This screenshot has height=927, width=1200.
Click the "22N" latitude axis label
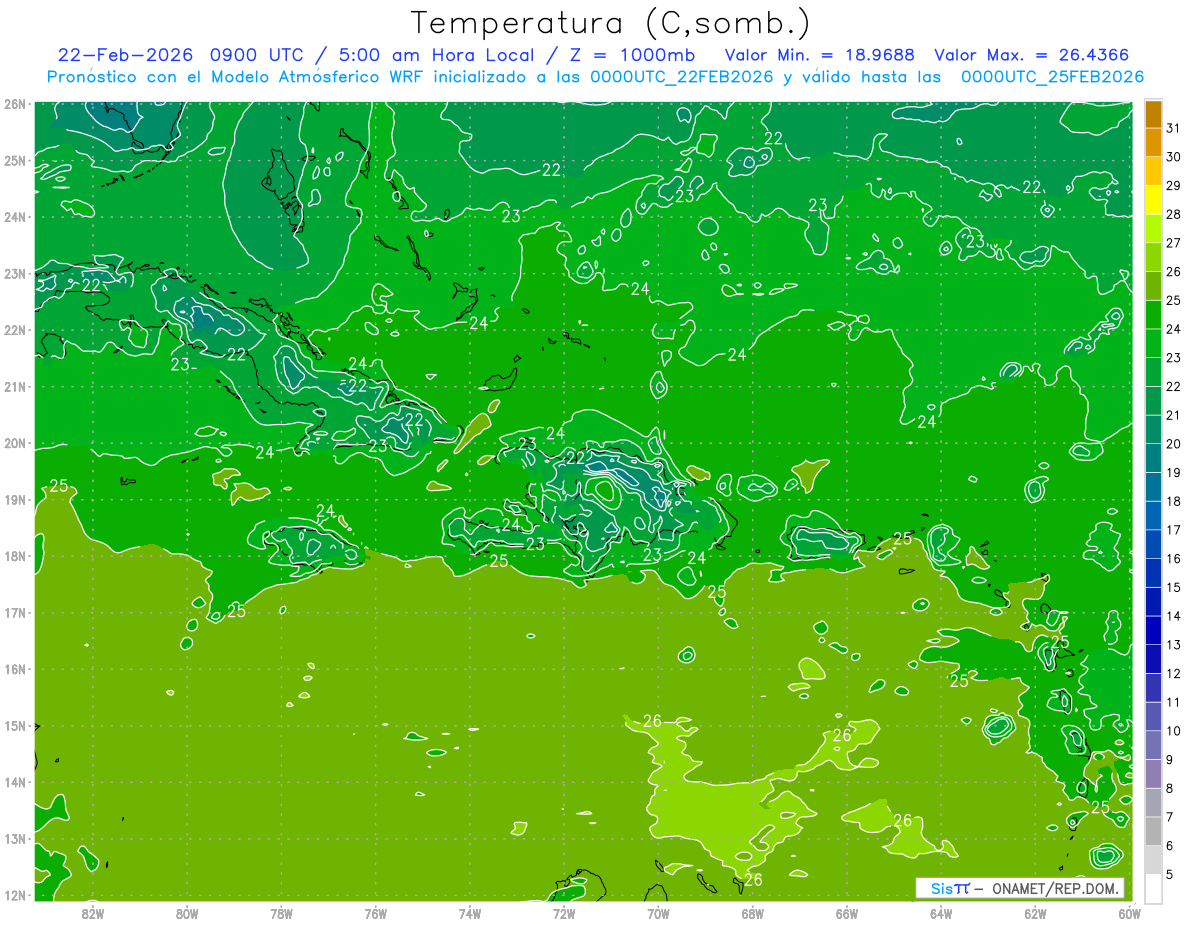[15, 329]
